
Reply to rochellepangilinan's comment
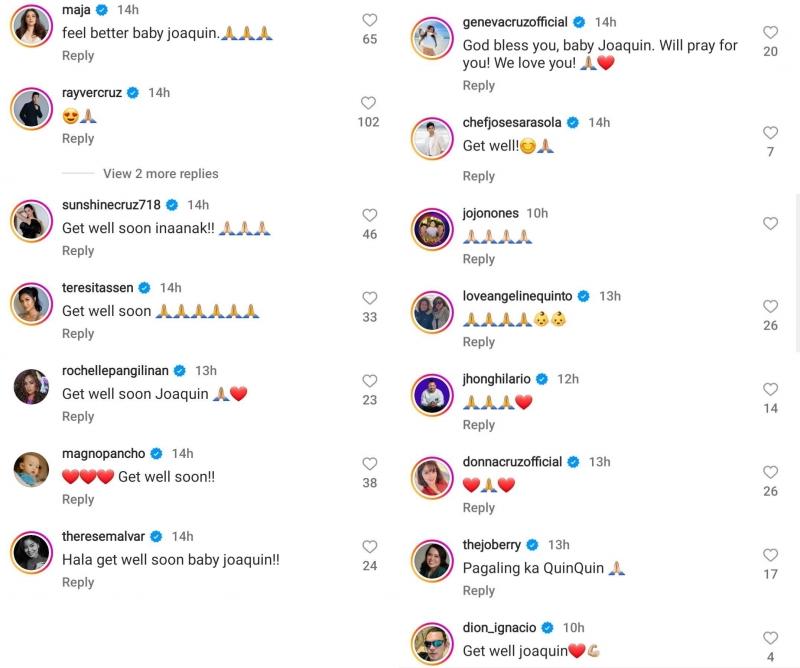pos(78,416)
